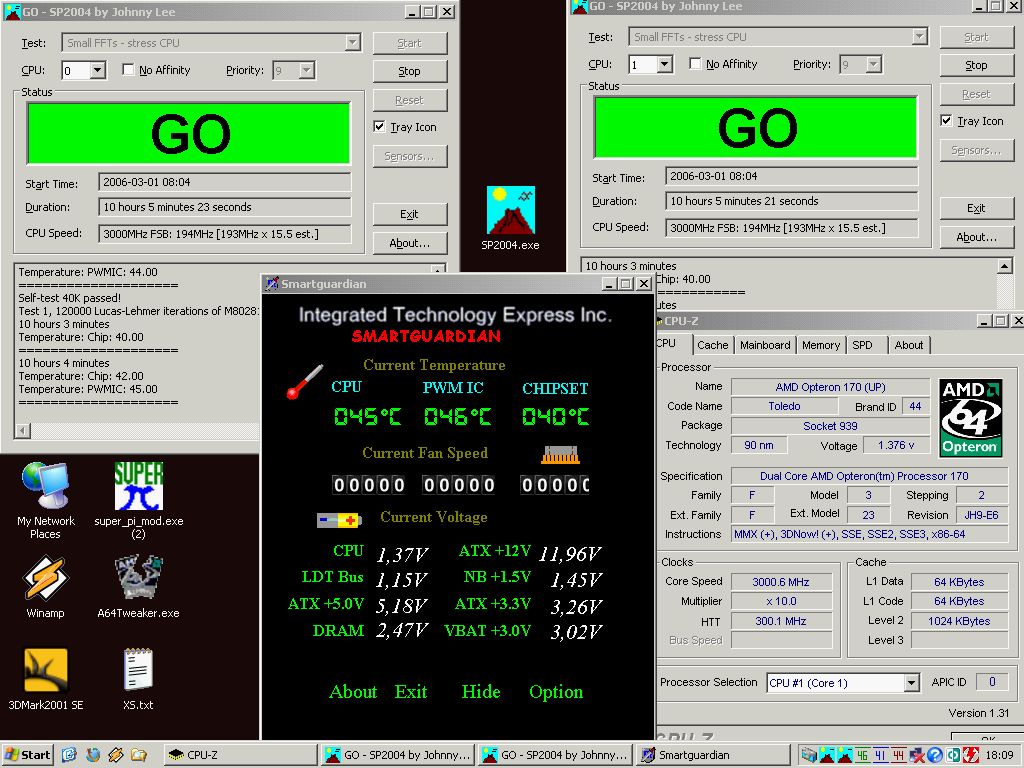
Task: Open the CPU dropdown showing 1
Action: (x=664, y=64)
